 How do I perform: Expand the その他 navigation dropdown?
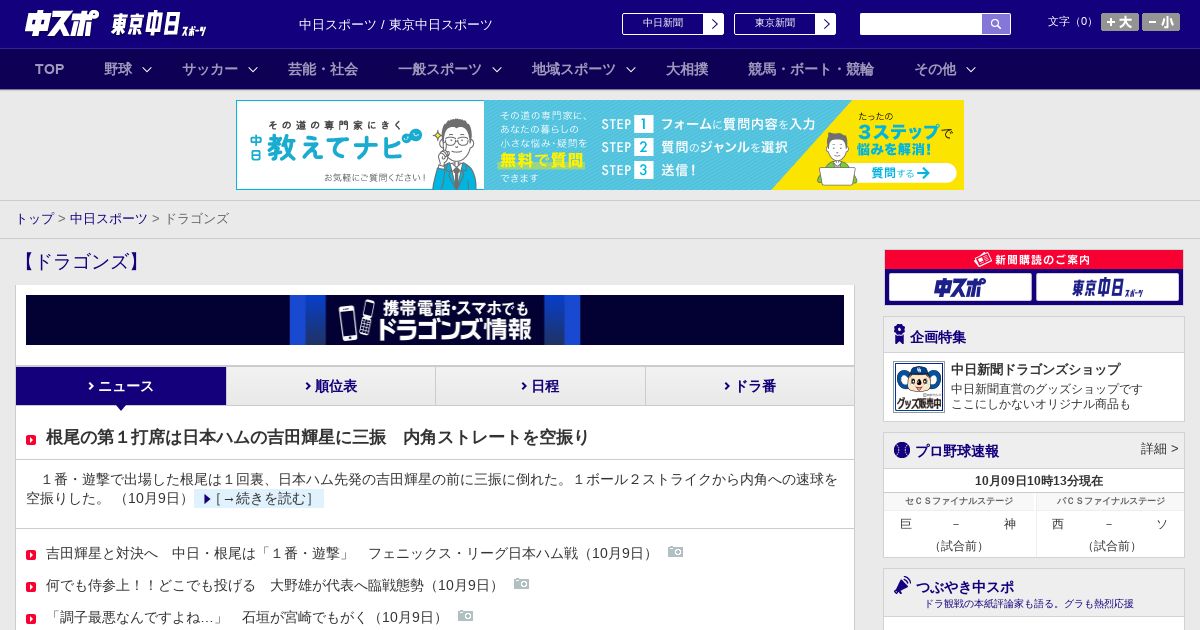click(x=945, y=69)
